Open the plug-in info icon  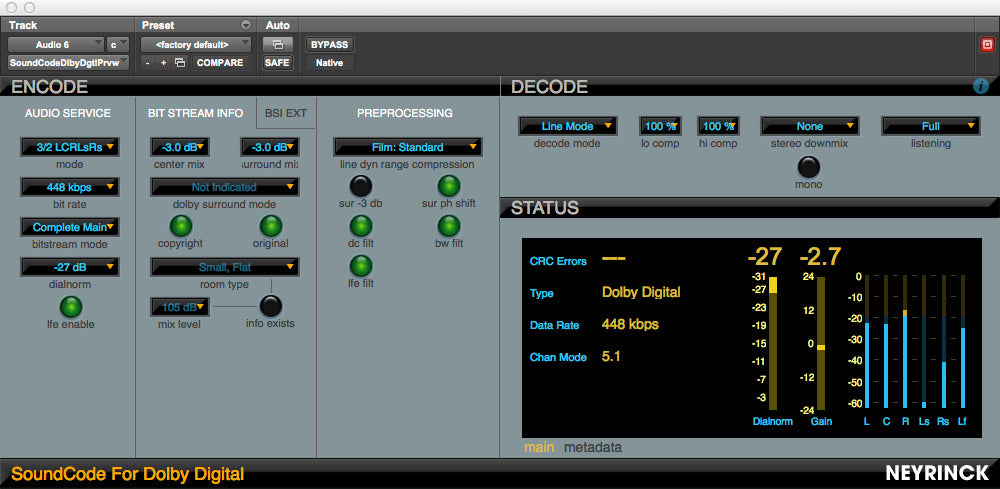tap(981, 86)
